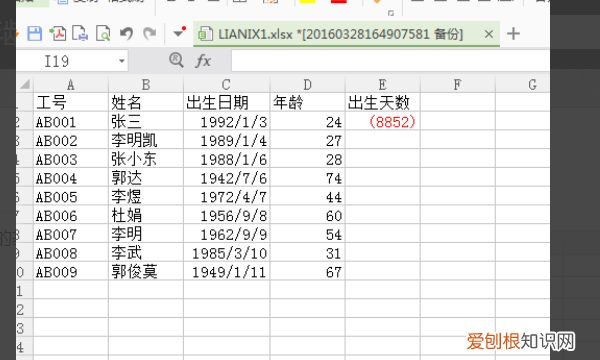Click the fx insert function button
Image resolution: width=600 pixels, height=360 pixels.
pos(203,61)
